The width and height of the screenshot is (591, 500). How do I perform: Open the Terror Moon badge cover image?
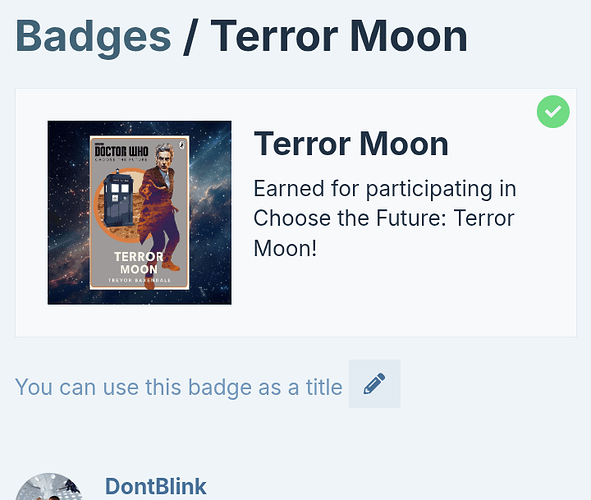pyautogui.click(x=139, y=213)
